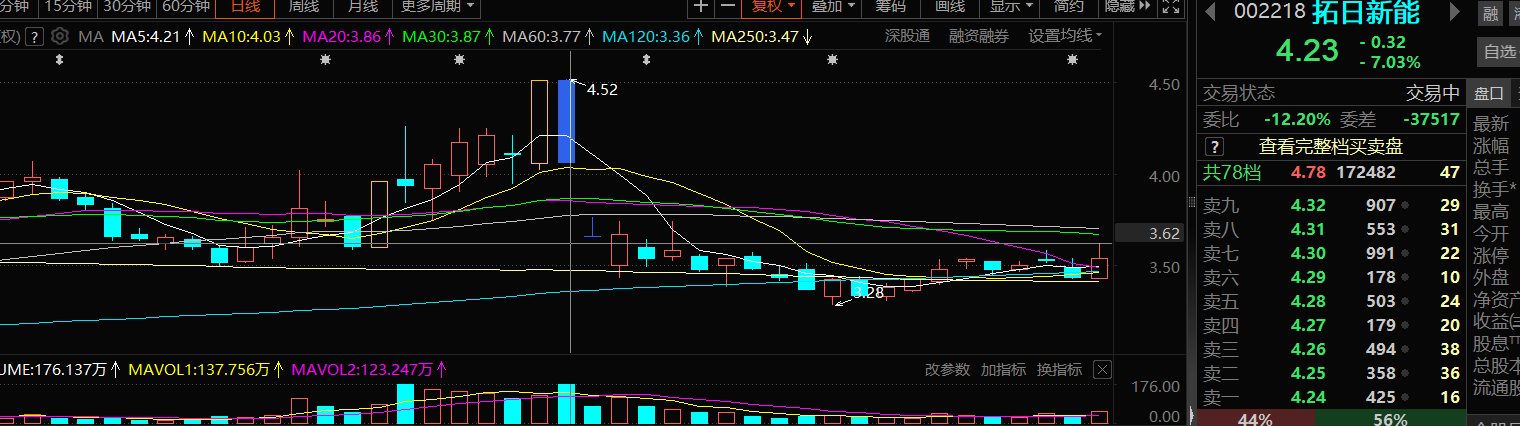This screenshot has width=1520, height=426.
Task: Click the 44% buy ratio bar
Action: point(1255,419)
